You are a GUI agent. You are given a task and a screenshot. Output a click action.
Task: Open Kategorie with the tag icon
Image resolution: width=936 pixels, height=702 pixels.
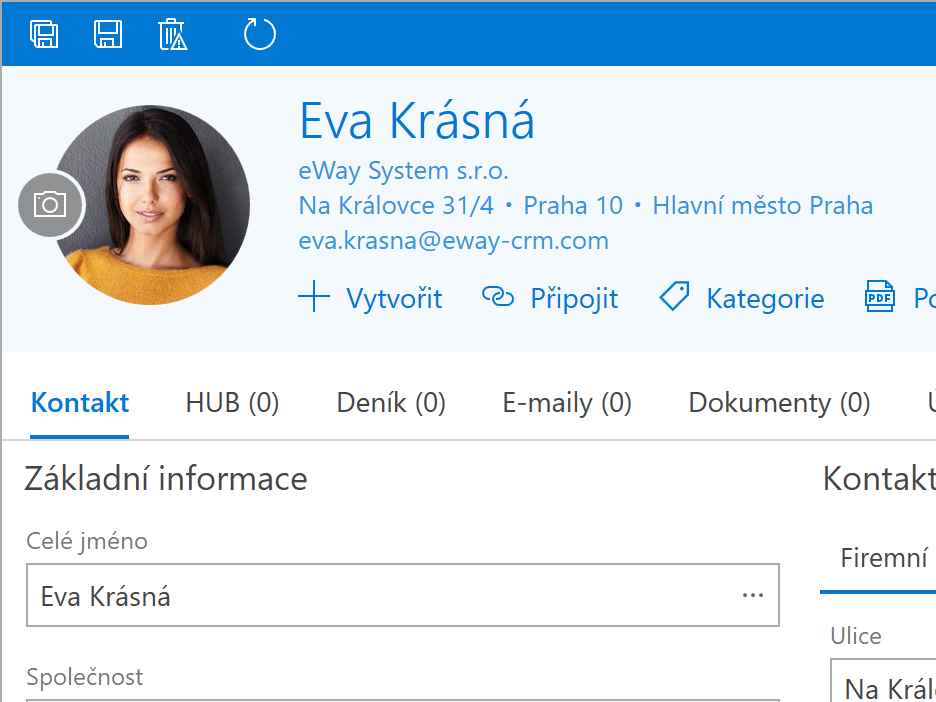(x=742, y=298)
